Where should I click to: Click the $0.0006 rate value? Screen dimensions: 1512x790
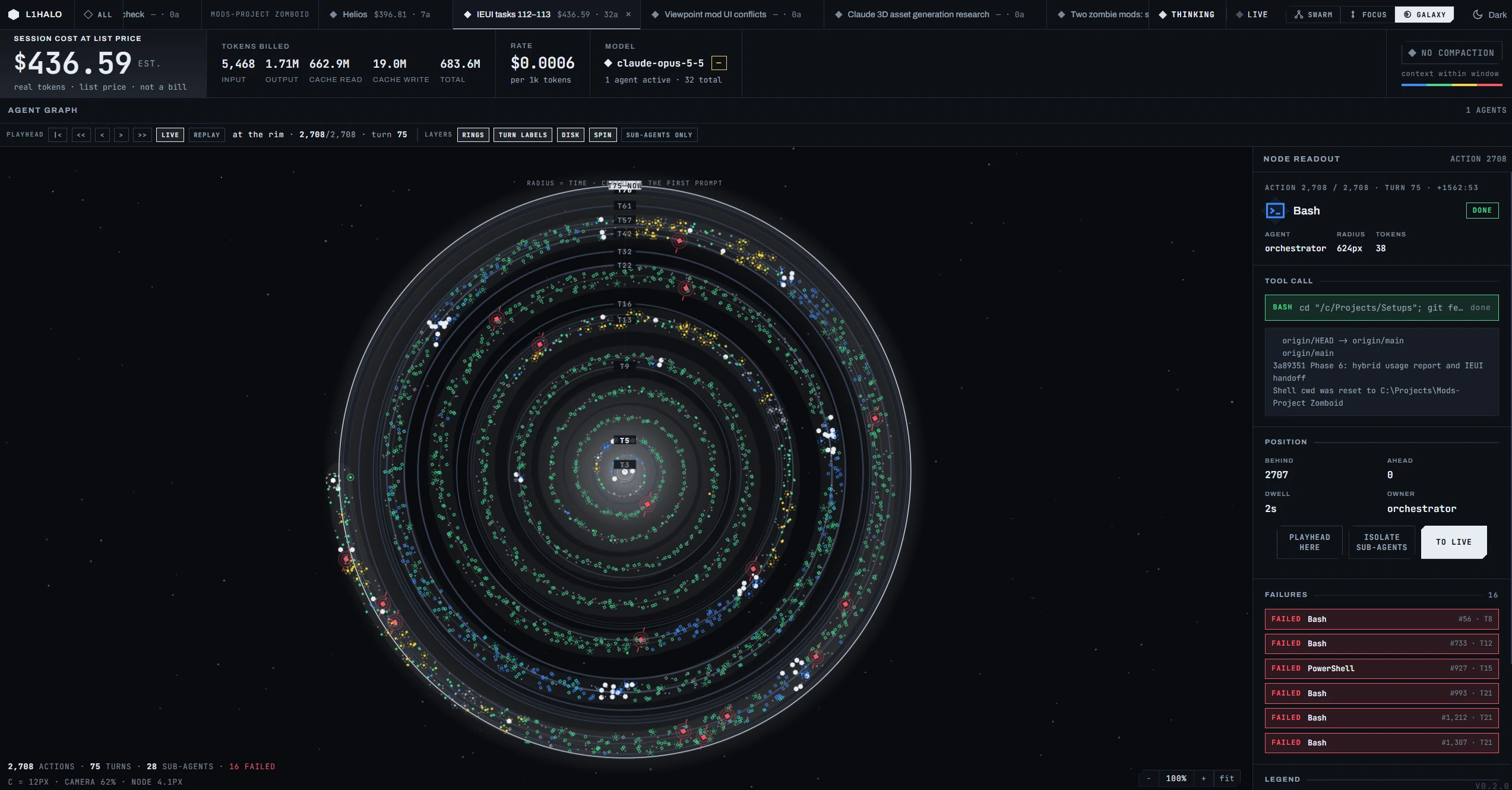(542, 63)
